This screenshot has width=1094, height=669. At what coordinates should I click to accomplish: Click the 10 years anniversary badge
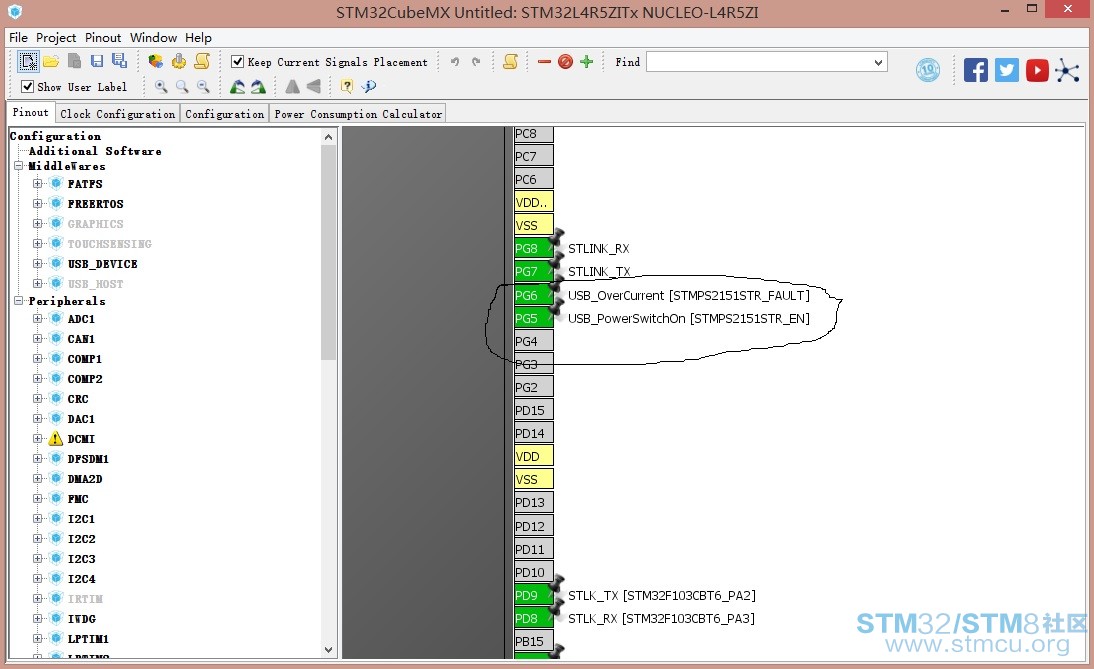[x=927, y=70]
